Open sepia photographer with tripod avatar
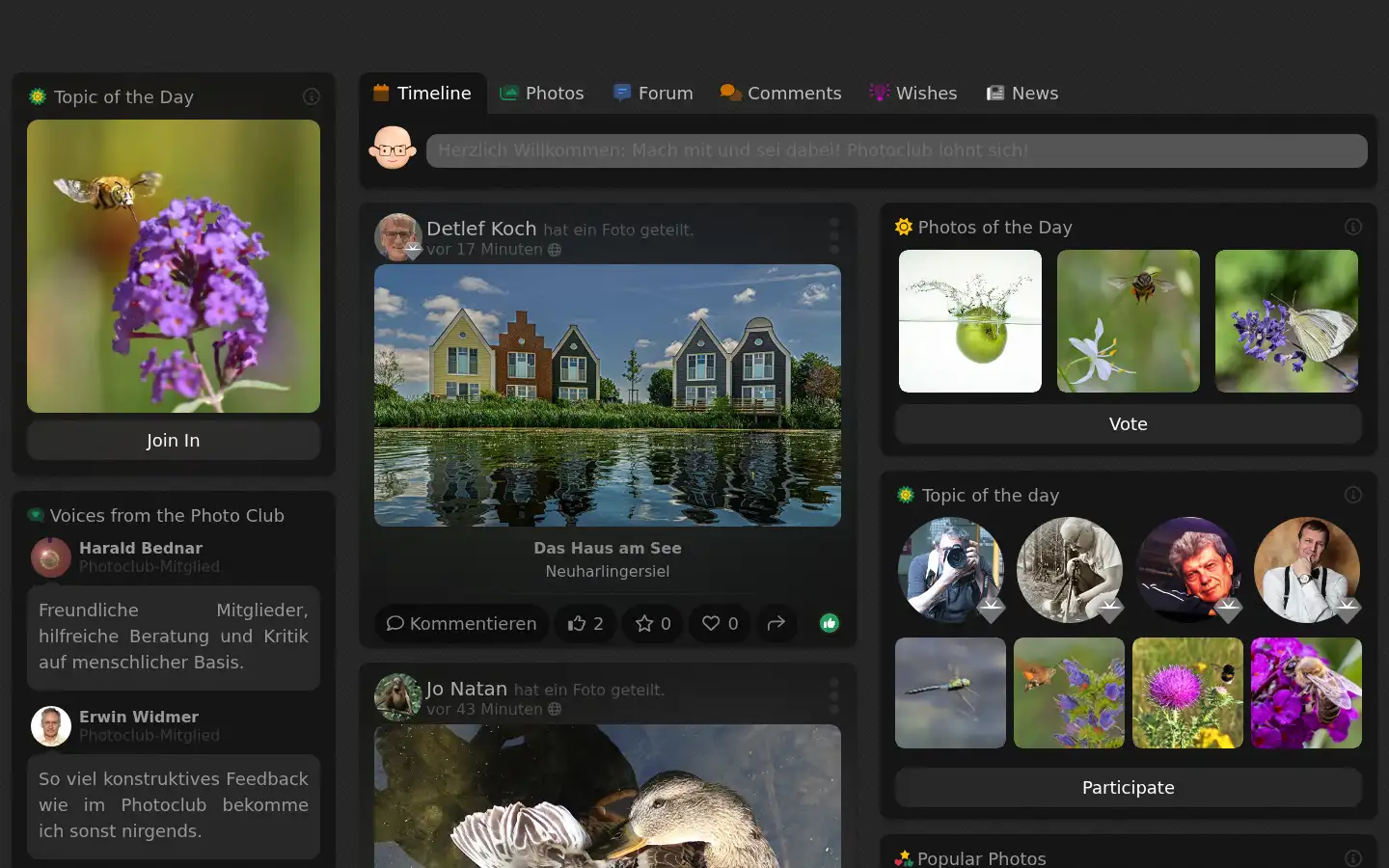The height and width of the screenshot is (868, 1389). [1070, 570]
